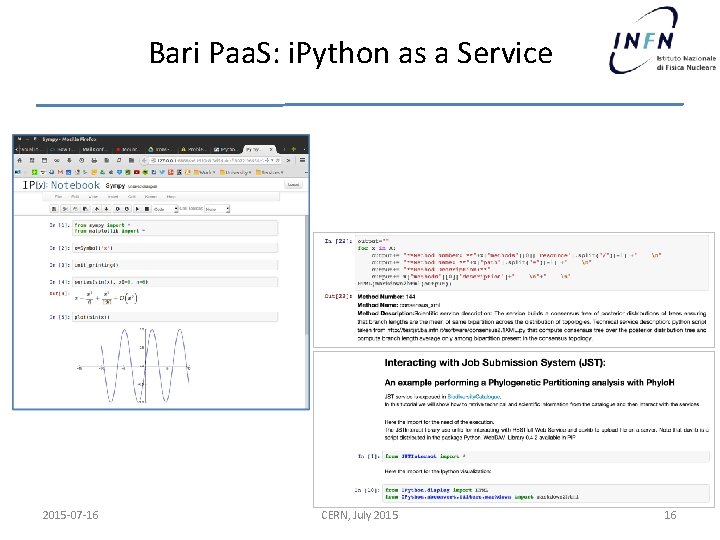Move the cell up with arrow icon
This screenshot has height=540, width=720.
96,209
